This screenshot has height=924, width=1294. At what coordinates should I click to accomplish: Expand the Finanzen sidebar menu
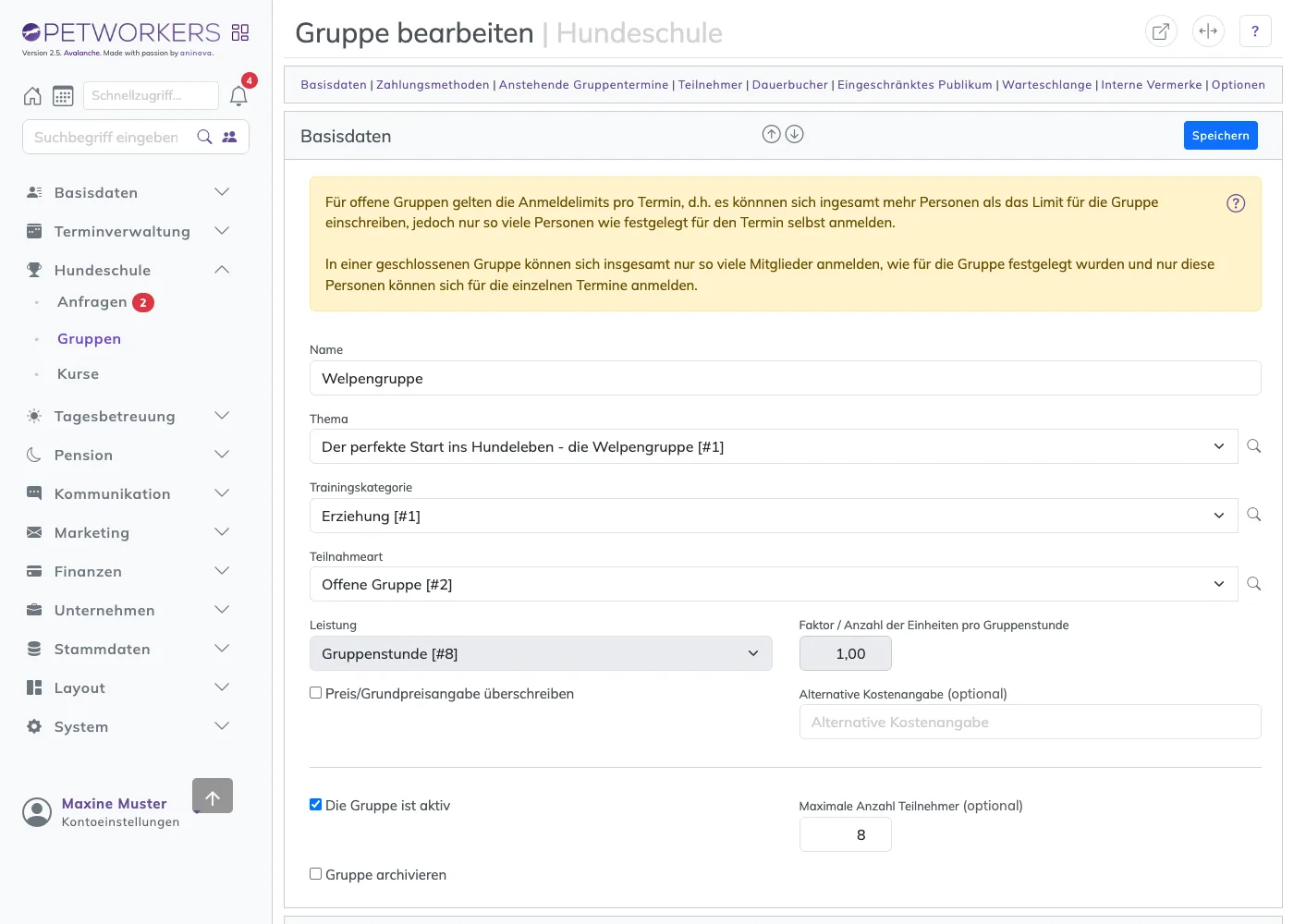[128, 571]
